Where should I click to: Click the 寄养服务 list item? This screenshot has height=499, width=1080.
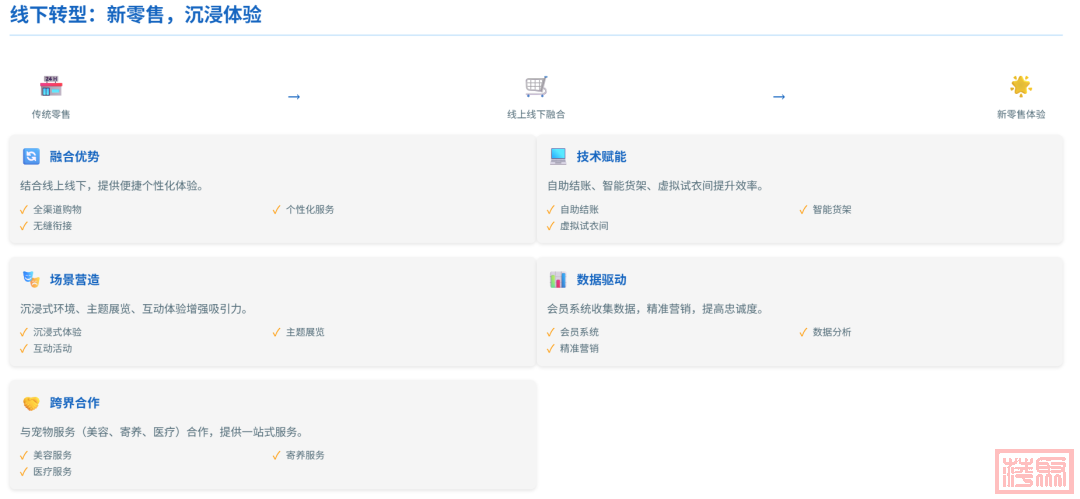305,455
